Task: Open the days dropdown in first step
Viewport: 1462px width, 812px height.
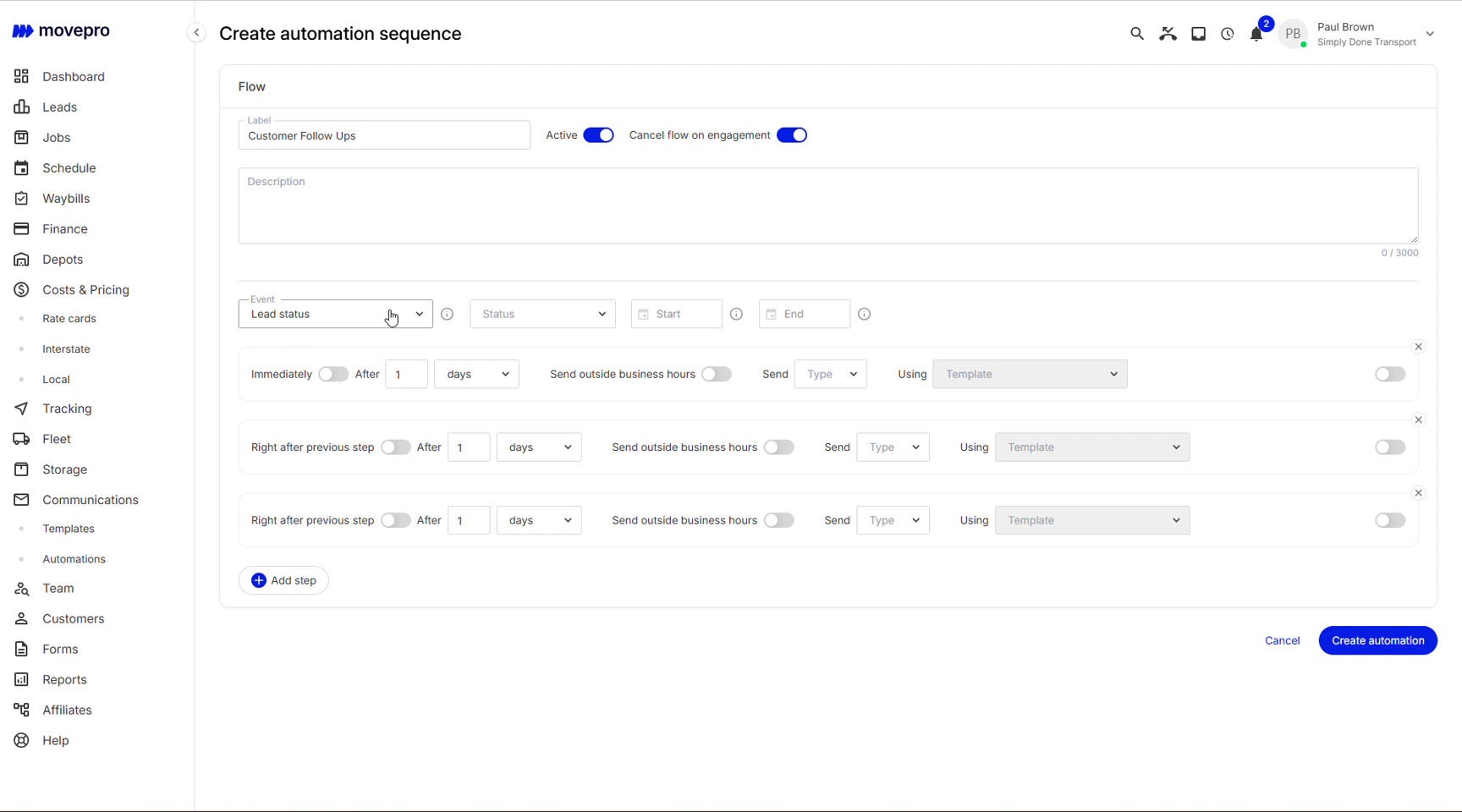Action: (x=476, y=374)
